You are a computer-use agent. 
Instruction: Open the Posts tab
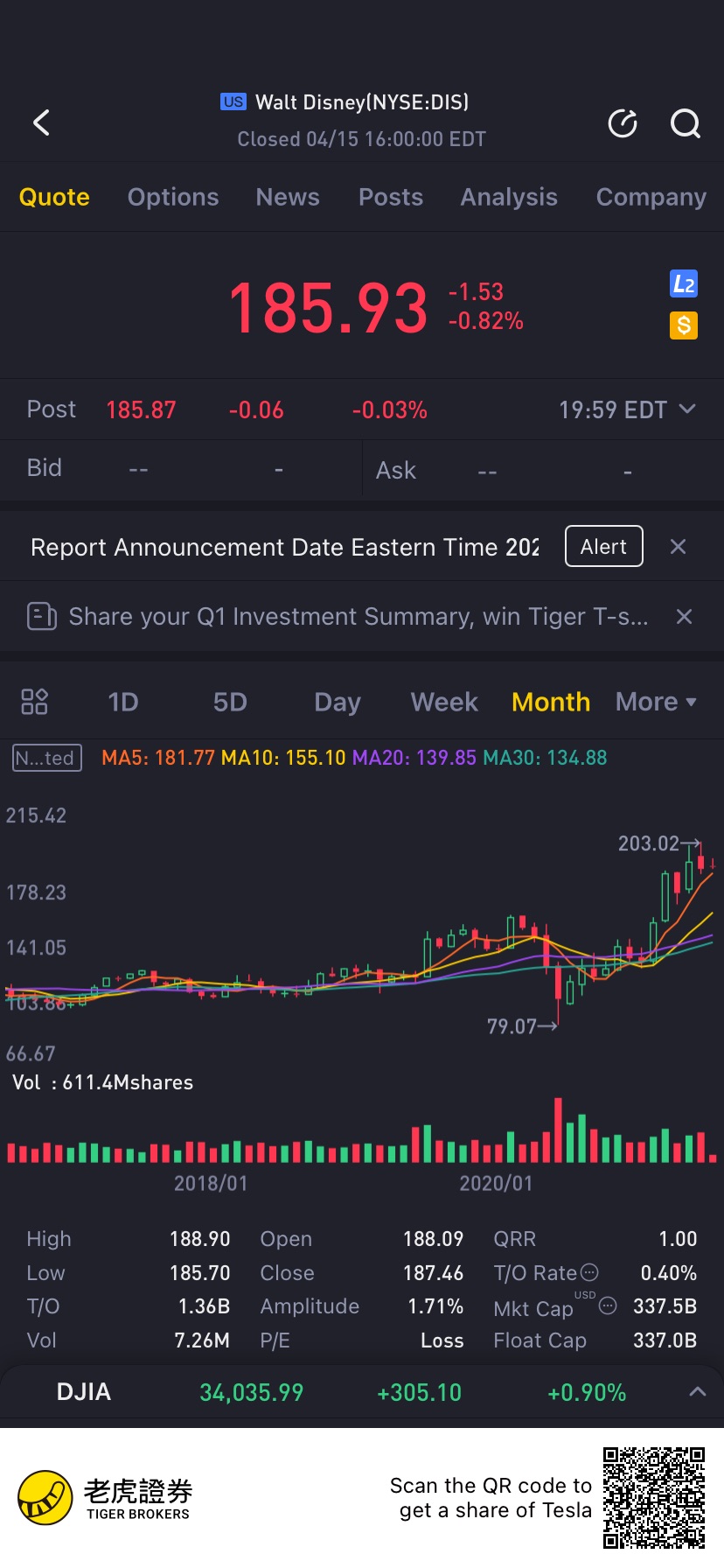click(x=391, y=197)
